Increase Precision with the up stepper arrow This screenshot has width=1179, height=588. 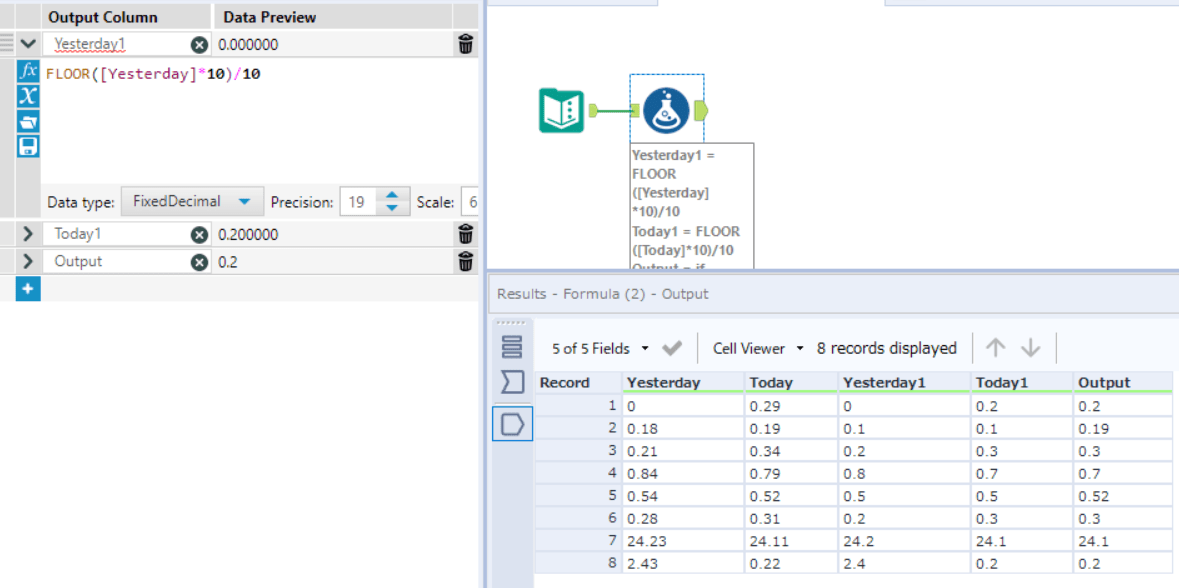pyautogui.click(x=392, y=195)
